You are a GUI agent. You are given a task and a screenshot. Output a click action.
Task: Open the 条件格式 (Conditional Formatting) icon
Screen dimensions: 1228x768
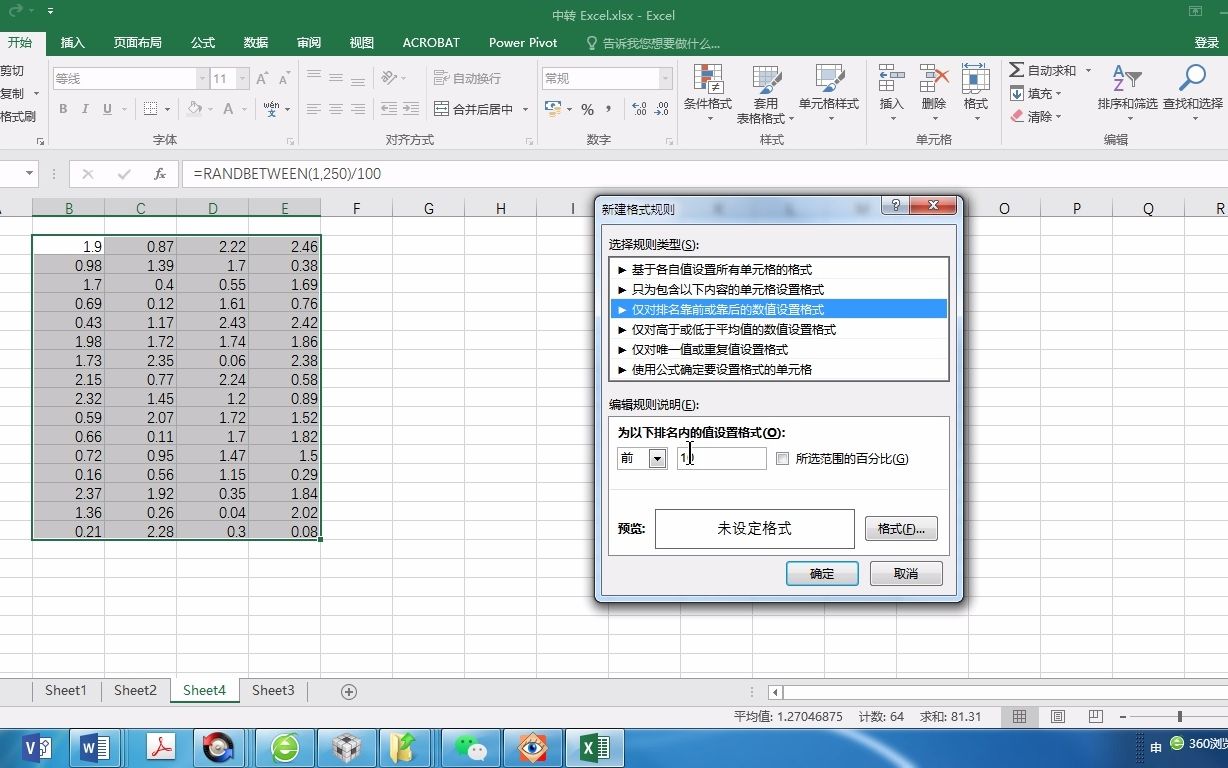click(x=710, y=90)
